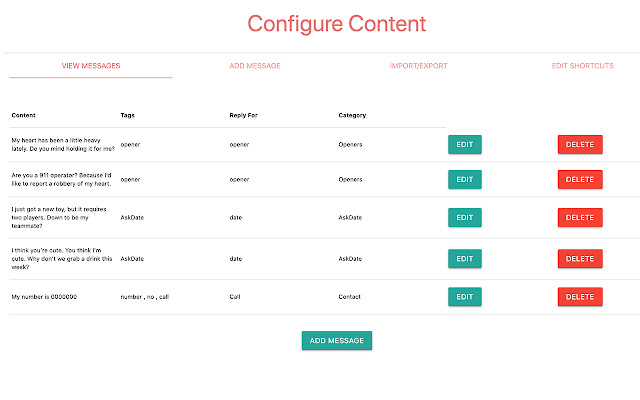Delete the 'new toy' AskDate message

click(x=580, y=218)
